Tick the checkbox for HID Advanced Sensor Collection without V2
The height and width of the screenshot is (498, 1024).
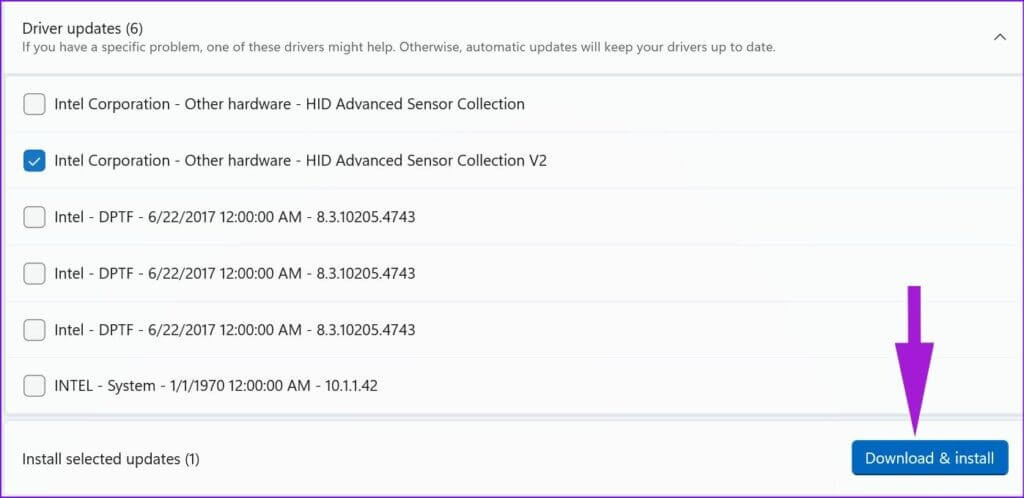34,104
